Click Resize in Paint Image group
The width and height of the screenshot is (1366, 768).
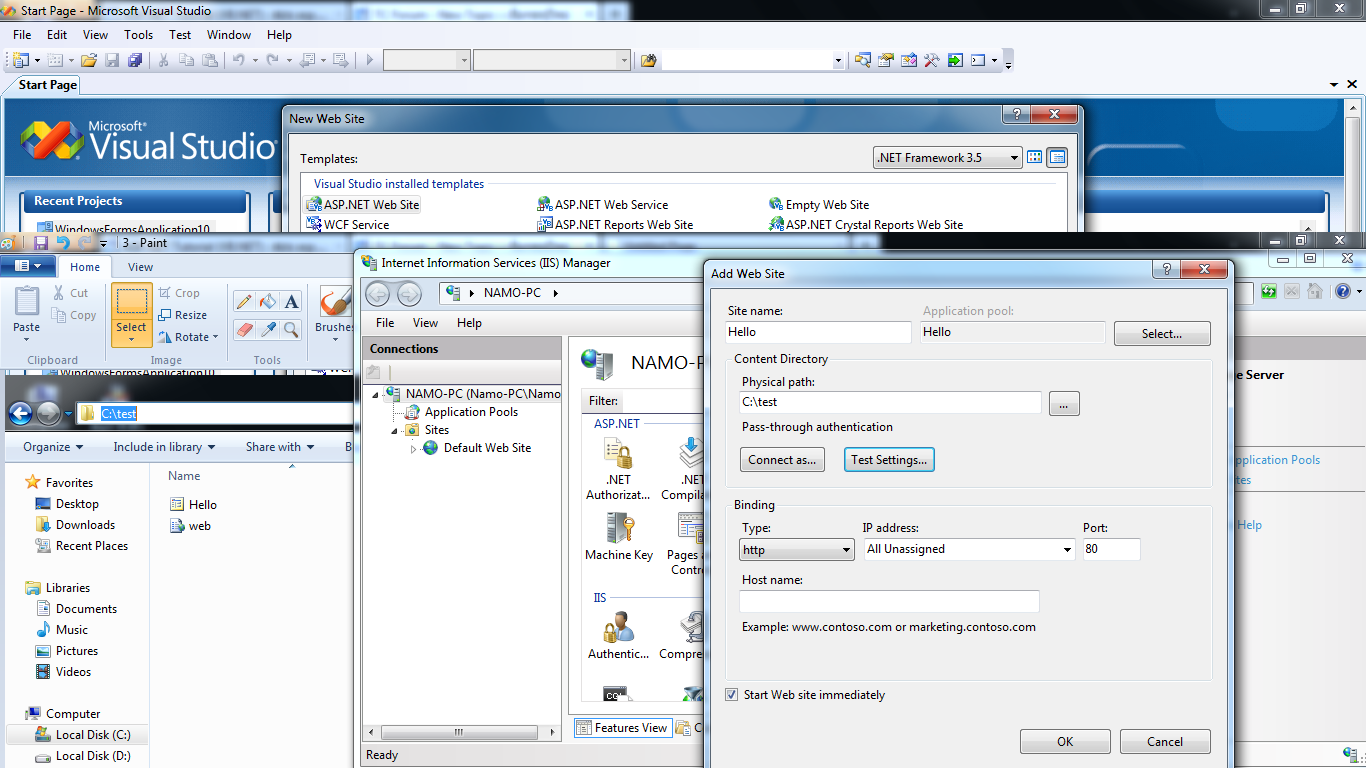[183, 315]
